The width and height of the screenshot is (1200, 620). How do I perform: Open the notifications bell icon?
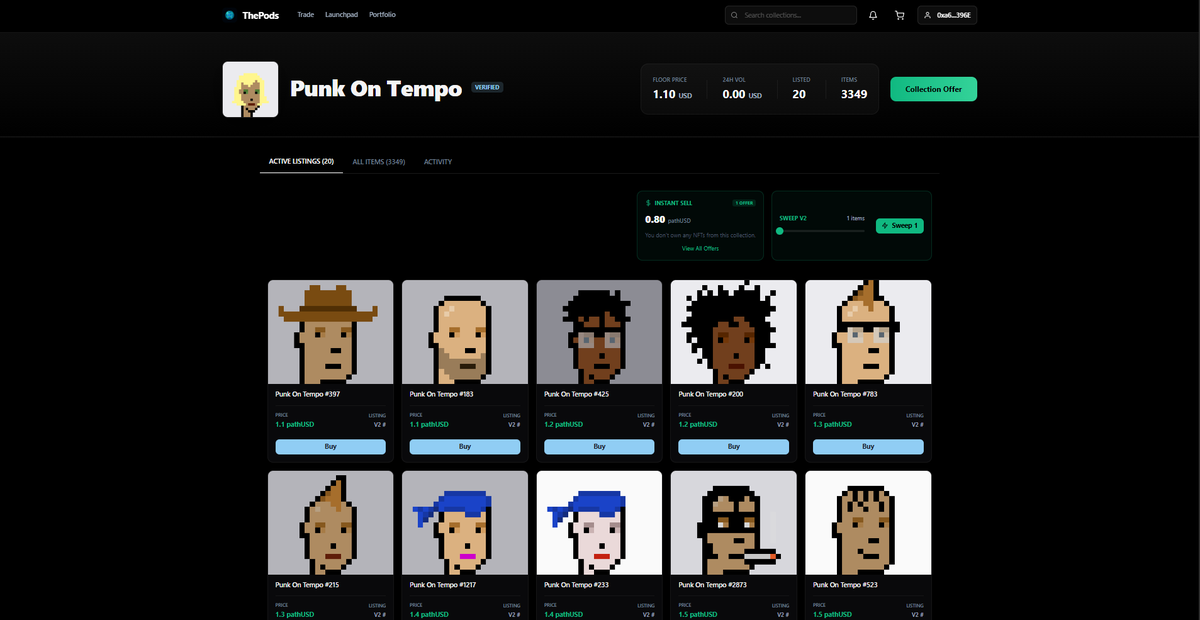873,15
